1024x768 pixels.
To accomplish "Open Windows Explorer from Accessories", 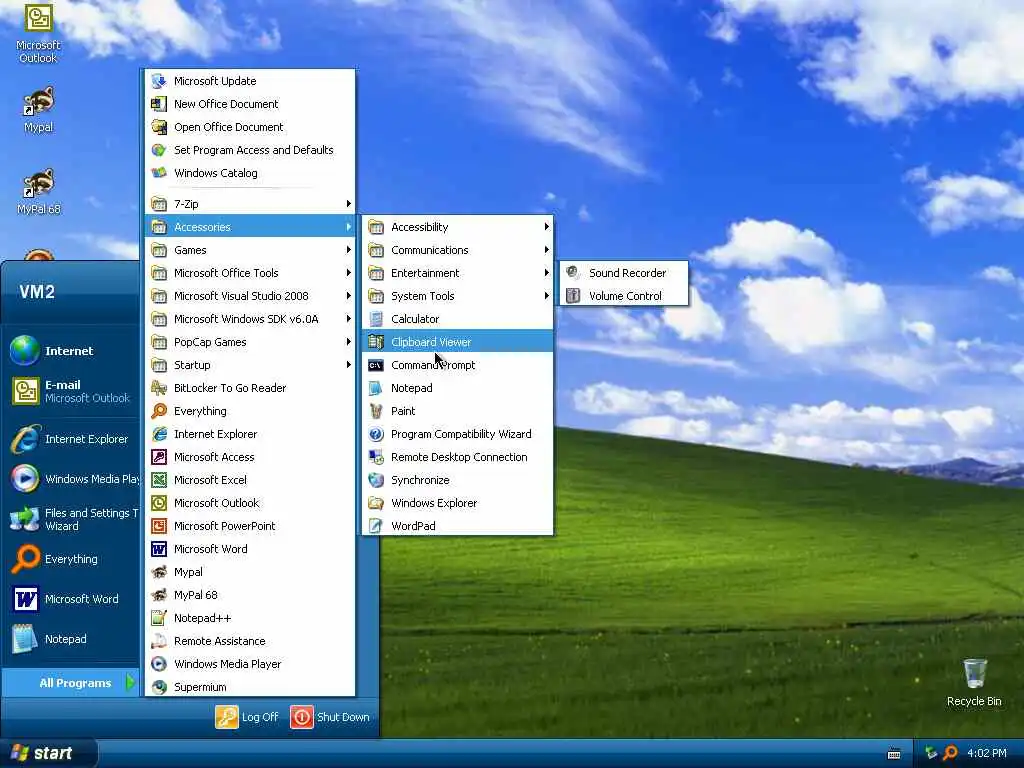I will tap(458, 503).
